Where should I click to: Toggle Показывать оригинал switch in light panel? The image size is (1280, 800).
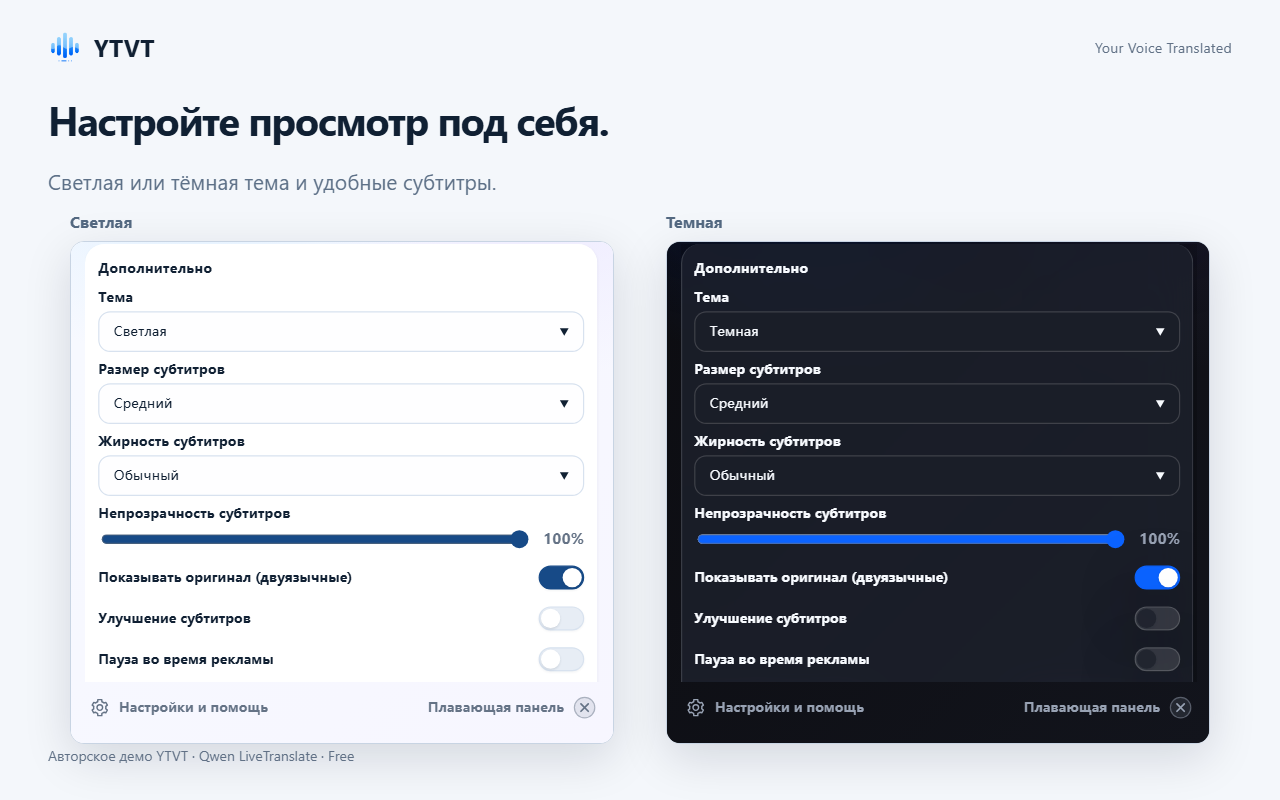pos(561,577)
